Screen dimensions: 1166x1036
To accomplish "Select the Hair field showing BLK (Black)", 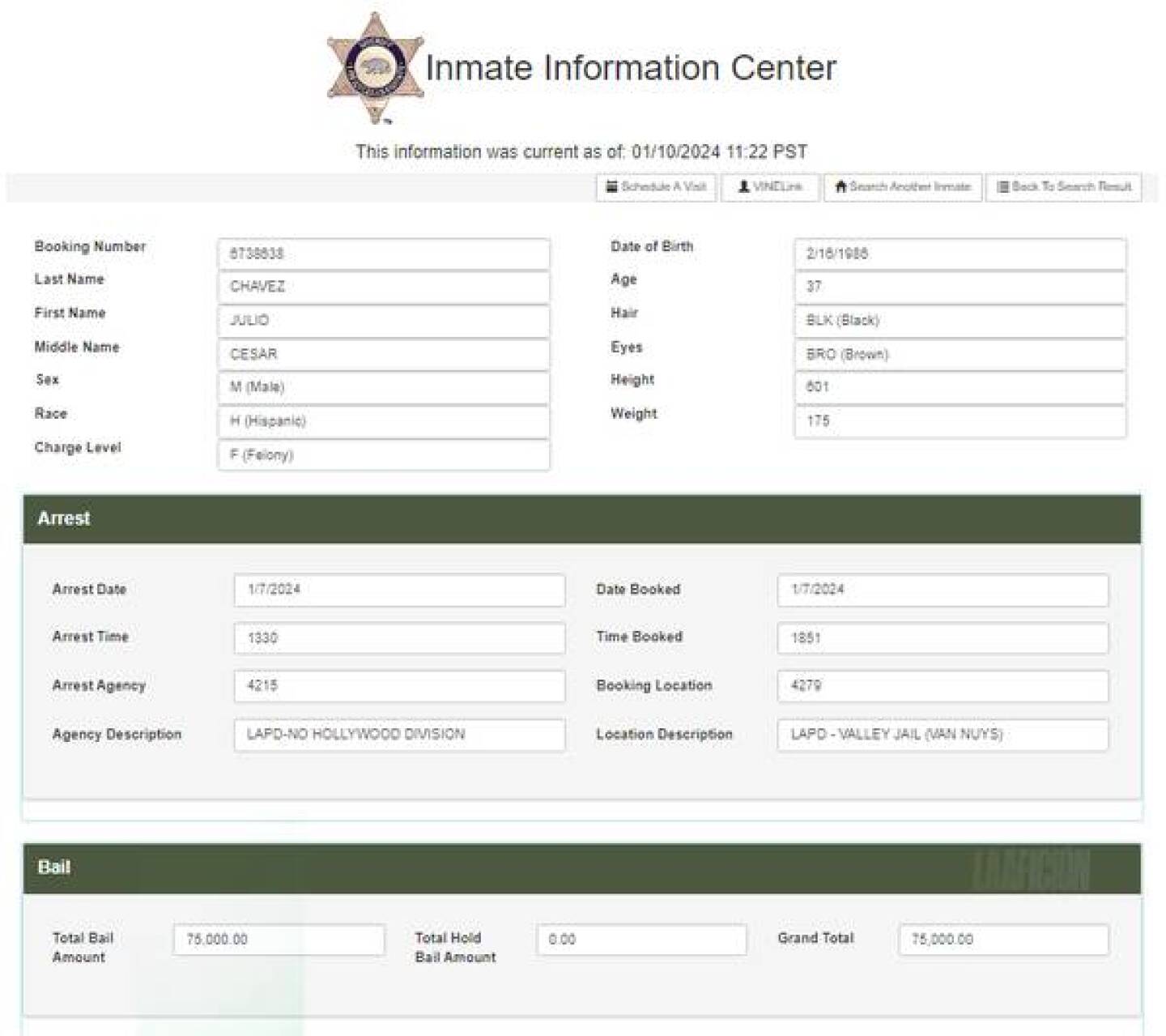I will point(960,321).
